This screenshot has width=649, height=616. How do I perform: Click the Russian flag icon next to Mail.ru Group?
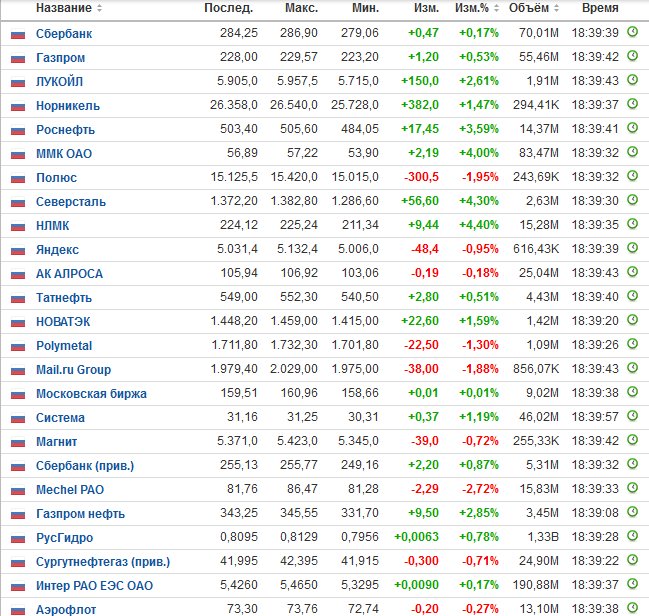coord(18,371)
